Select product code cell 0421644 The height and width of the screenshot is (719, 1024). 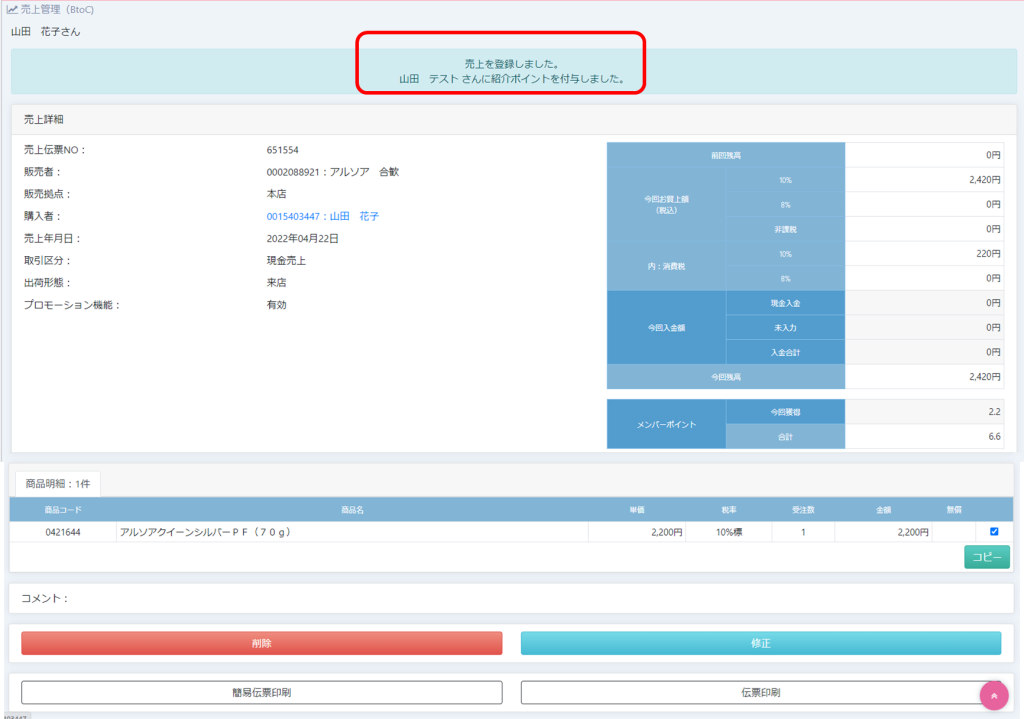(63, 533)
